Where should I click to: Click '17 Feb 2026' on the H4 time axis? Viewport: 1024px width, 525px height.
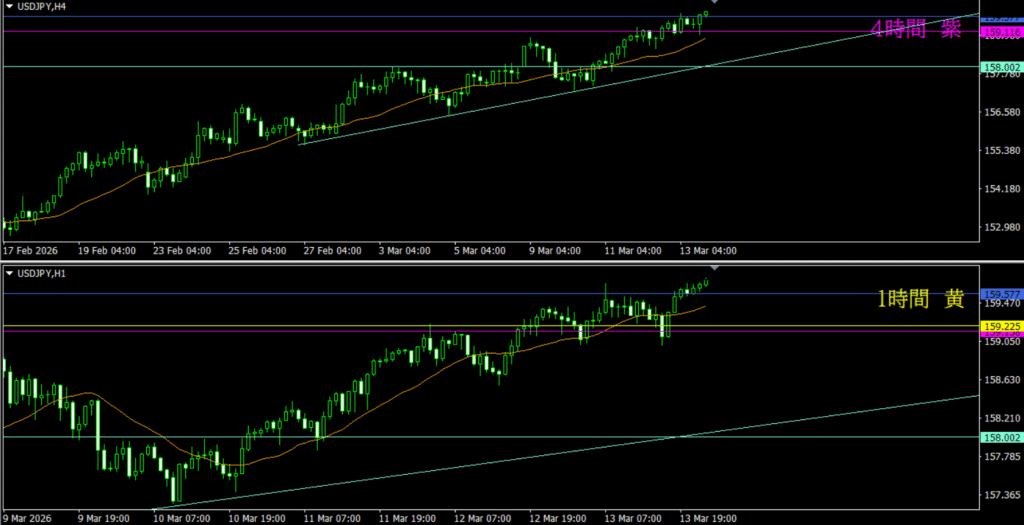point(32,250)
